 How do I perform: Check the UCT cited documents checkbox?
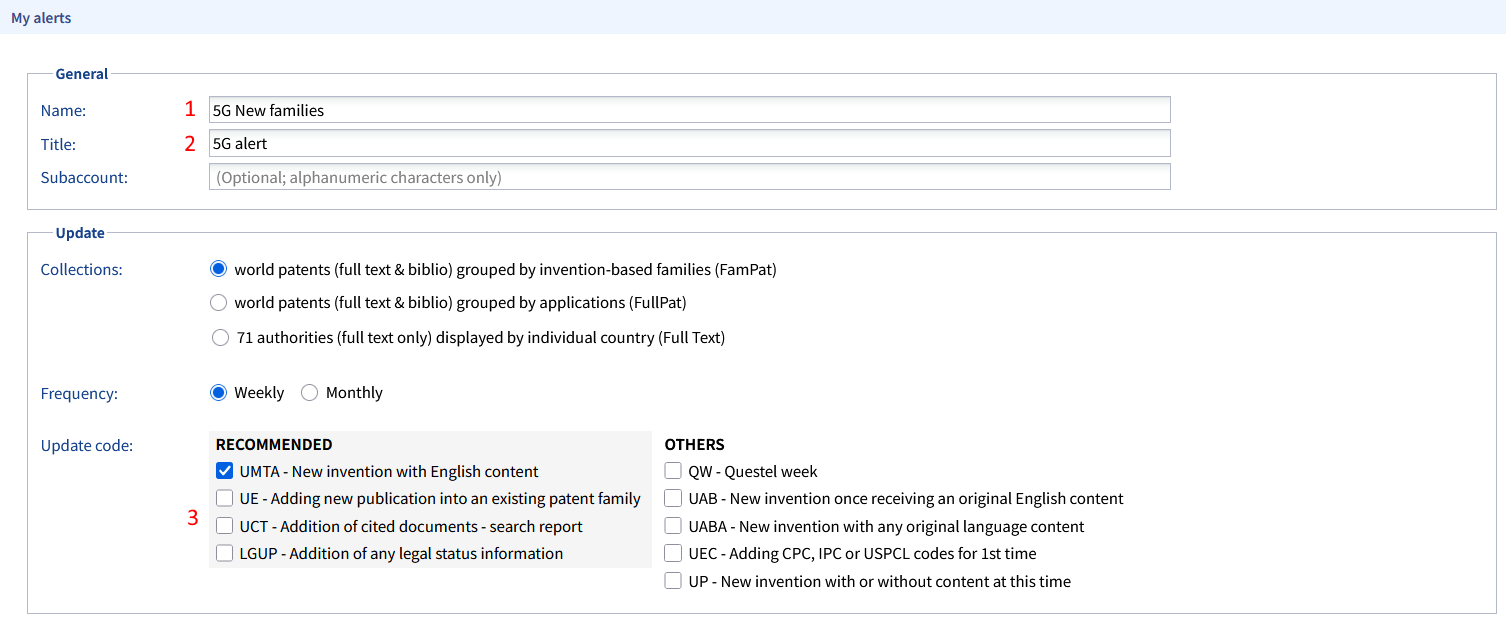coord(225,526)
